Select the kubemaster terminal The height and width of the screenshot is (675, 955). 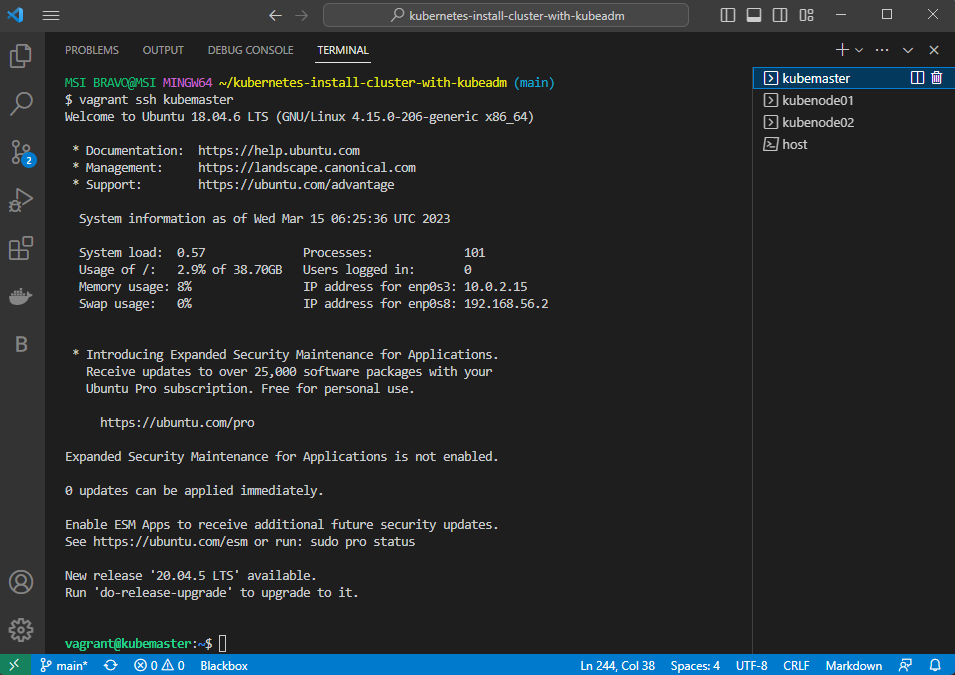coord(854,78)
